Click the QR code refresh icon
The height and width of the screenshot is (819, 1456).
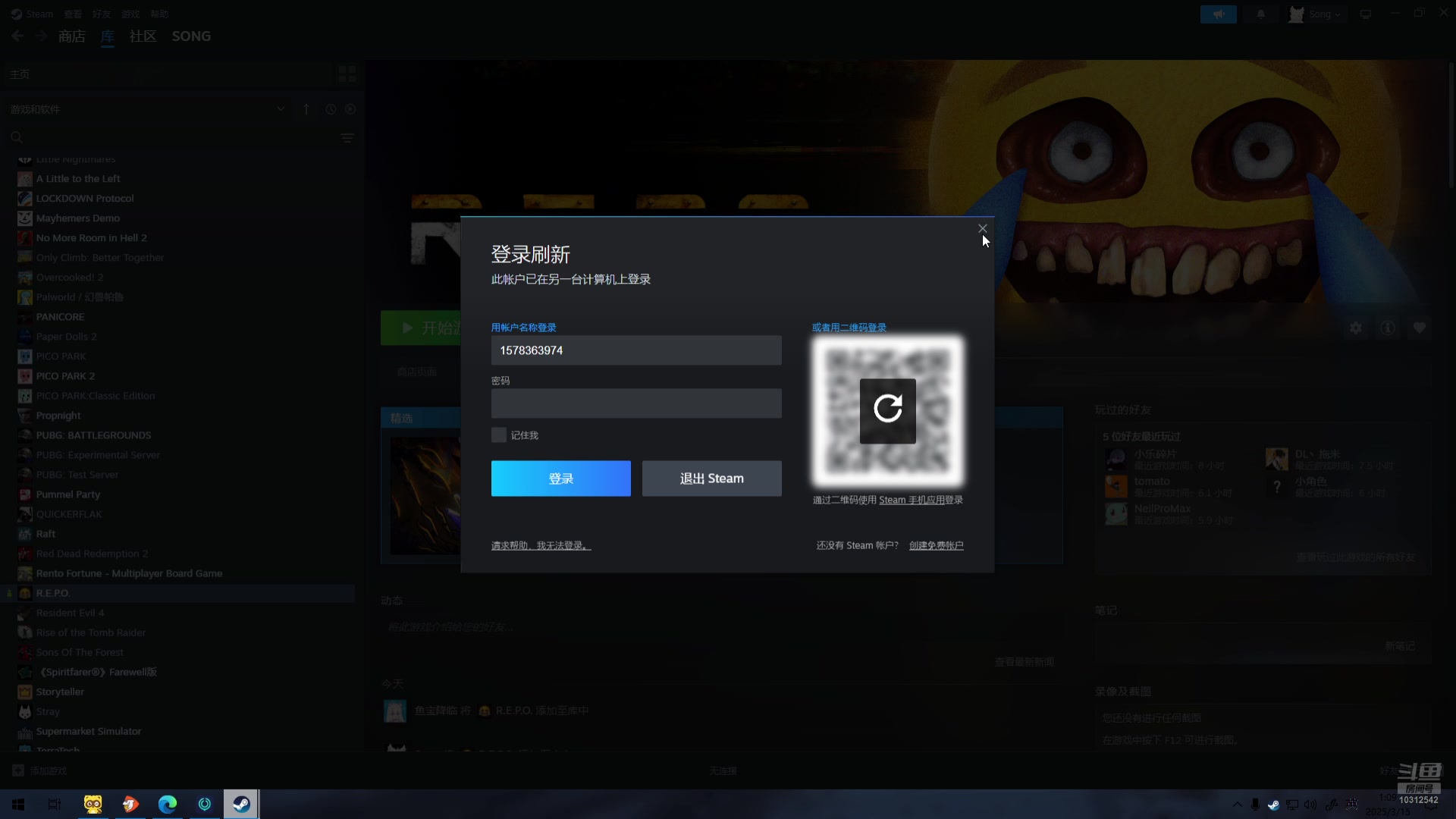click(x=887, y=410)
